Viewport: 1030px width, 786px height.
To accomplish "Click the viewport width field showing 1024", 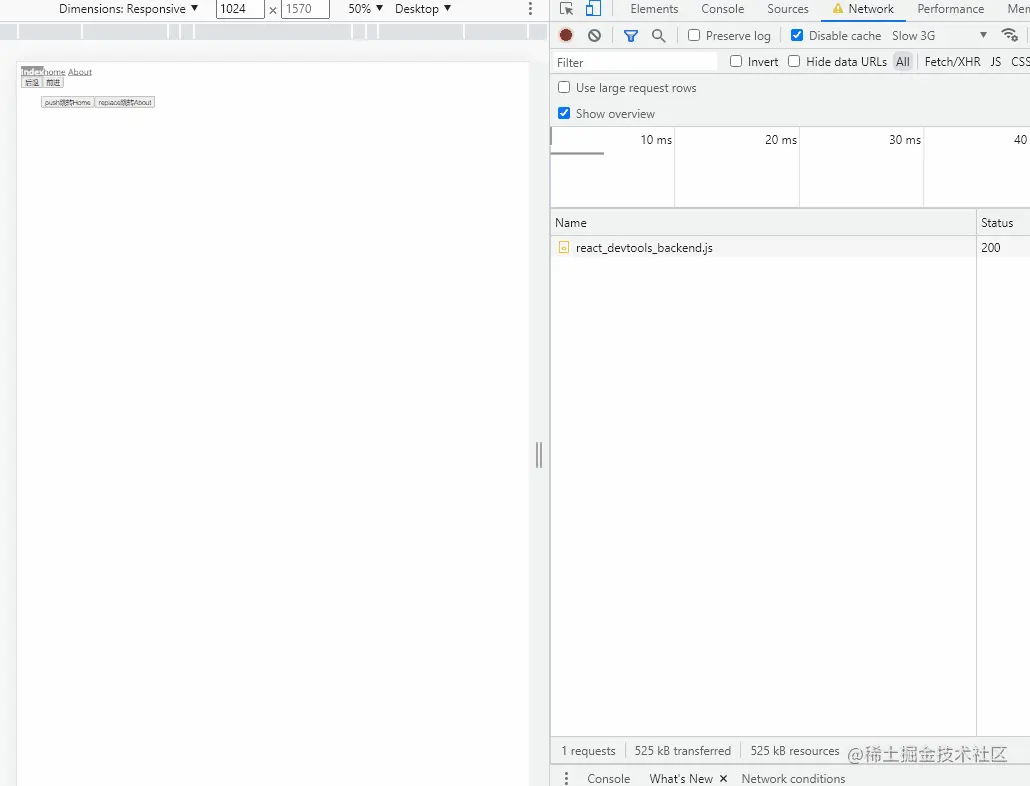I will click(240, 9).
